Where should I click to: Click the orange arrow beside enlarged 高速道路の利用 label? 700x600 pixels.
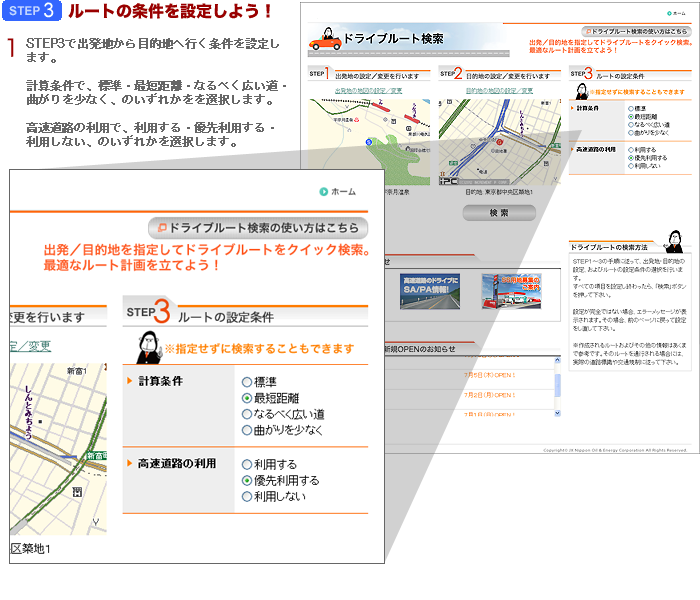click(129, 463)
